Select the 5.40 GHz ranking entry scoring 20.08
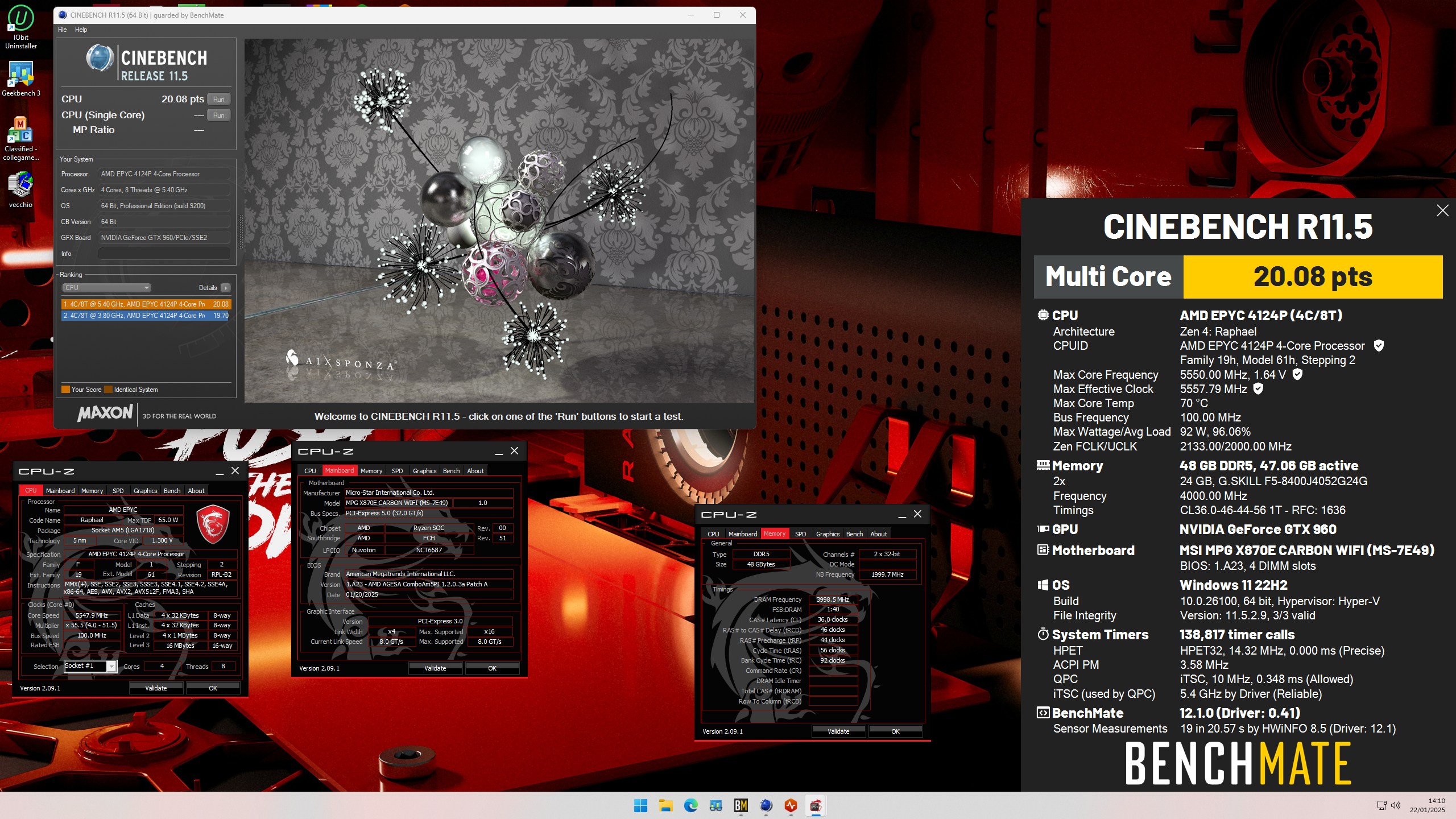The height and width of the screenshot is (819, 1456). [146, 304]
